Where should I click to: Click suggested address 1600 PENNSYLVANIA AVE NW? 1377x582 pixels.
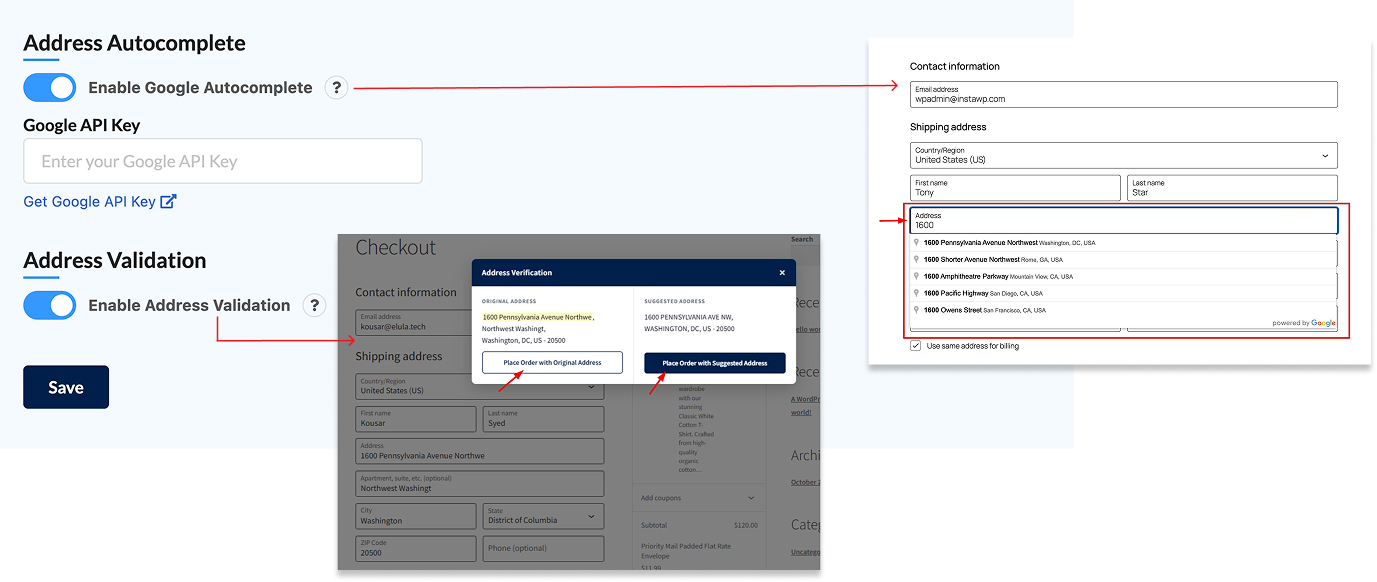pyautogui.click(x=689, y=317)
